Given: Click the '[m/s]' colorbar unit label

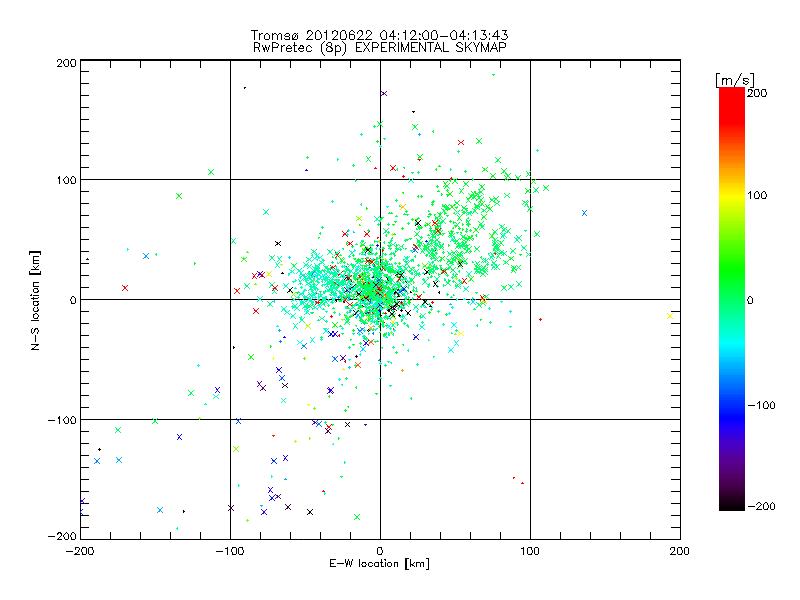Looking at the screenshot, I should click(735, 80).
